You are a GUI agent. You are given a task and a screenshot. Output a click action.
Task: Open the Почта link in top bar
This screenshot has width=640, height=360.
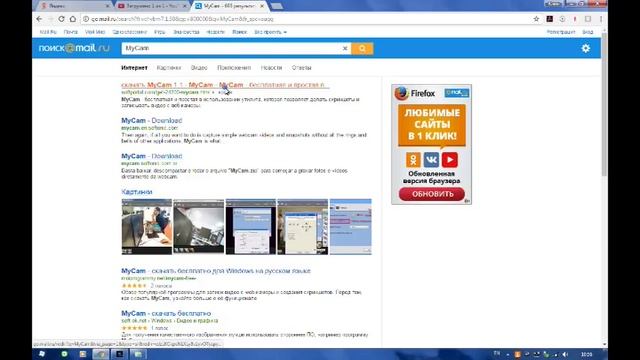(x=70, y=32)
